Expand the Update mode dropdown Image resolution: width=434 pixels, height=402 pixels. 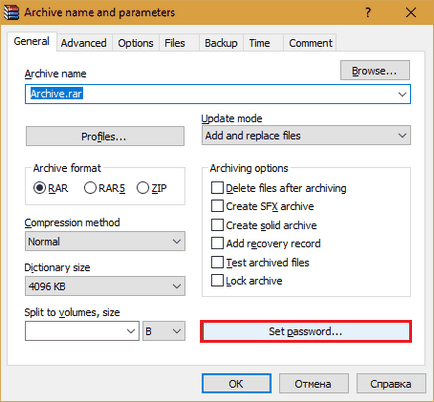[x=306, y=135]
